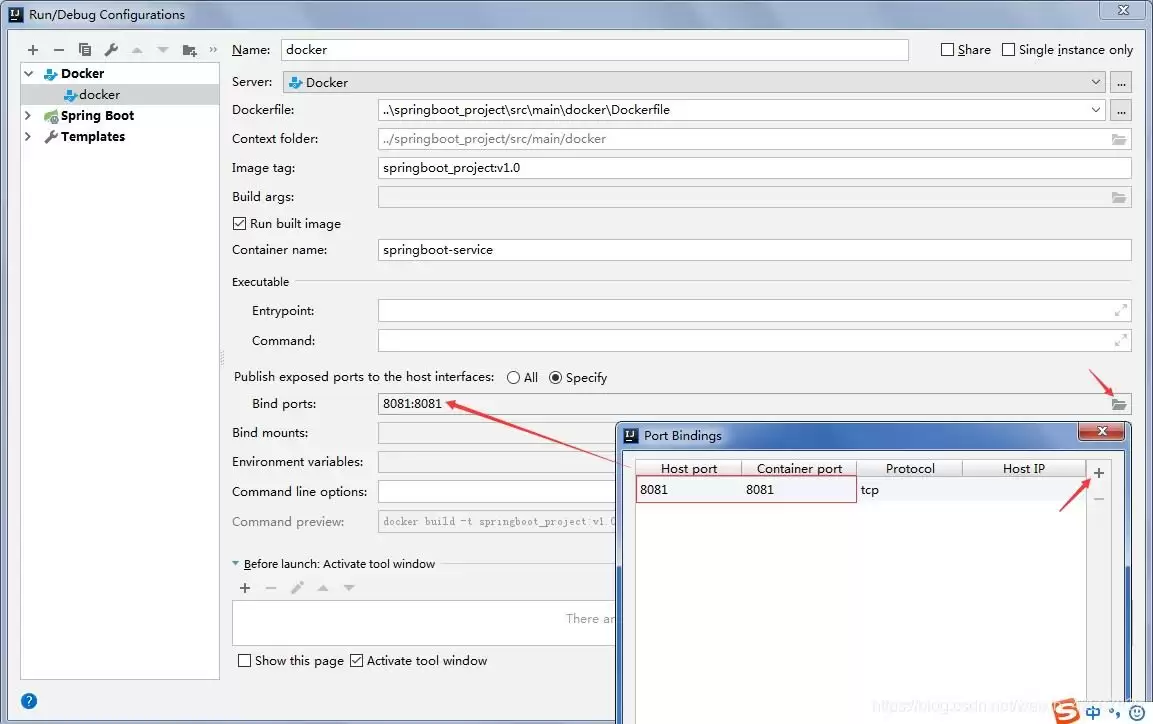Select the All radio button for exposed ports
The height and width of the screenshot is (724, 1153).
coord(512,377)
